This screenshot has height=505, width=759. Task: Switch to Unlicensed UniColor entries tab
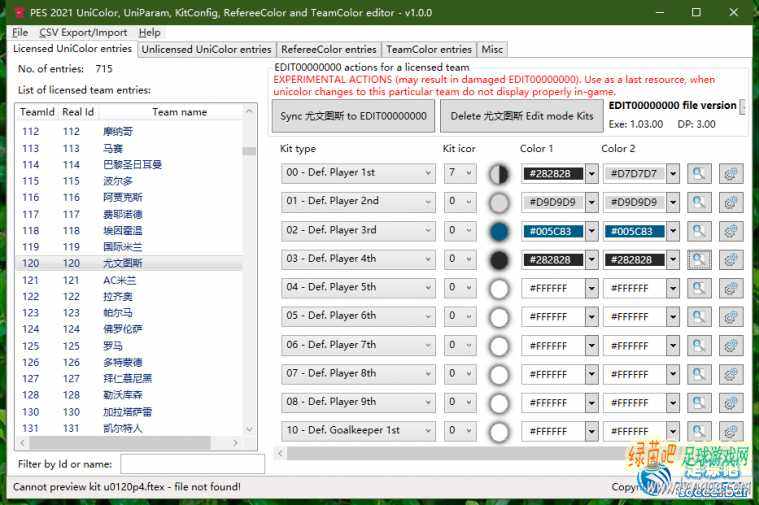pyautogui.click(x=206, y=49)
